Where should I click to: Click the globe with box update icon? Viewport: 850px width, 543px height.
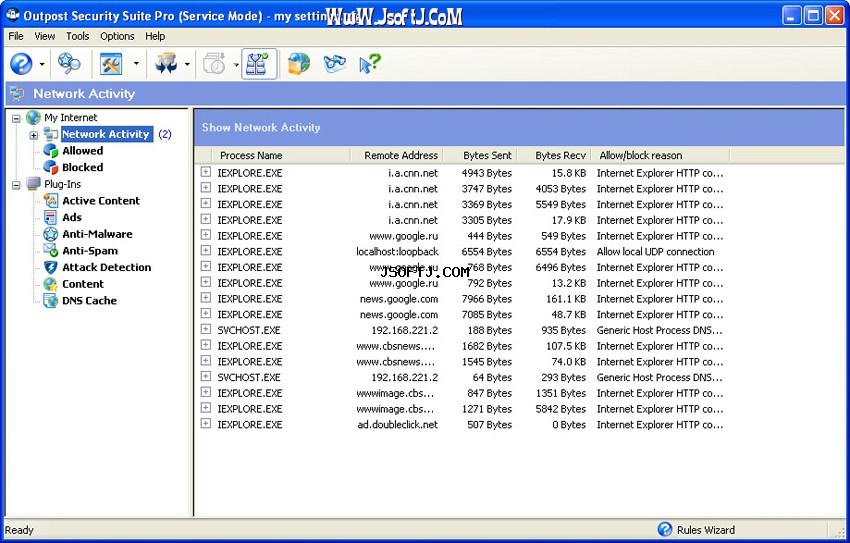click(x=299, y=63)
